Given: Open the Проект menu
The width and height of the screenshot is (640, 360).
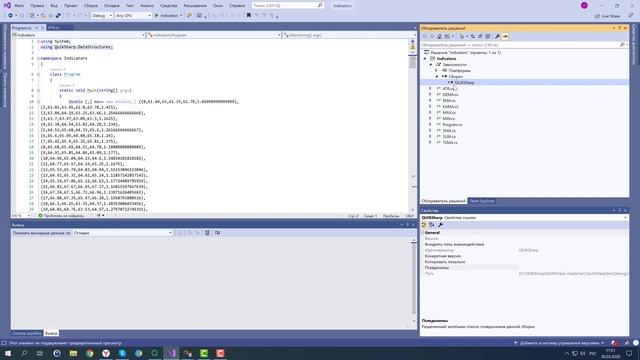Looking at the screenshot, I should pyautogui.click(x=71, y=6).
